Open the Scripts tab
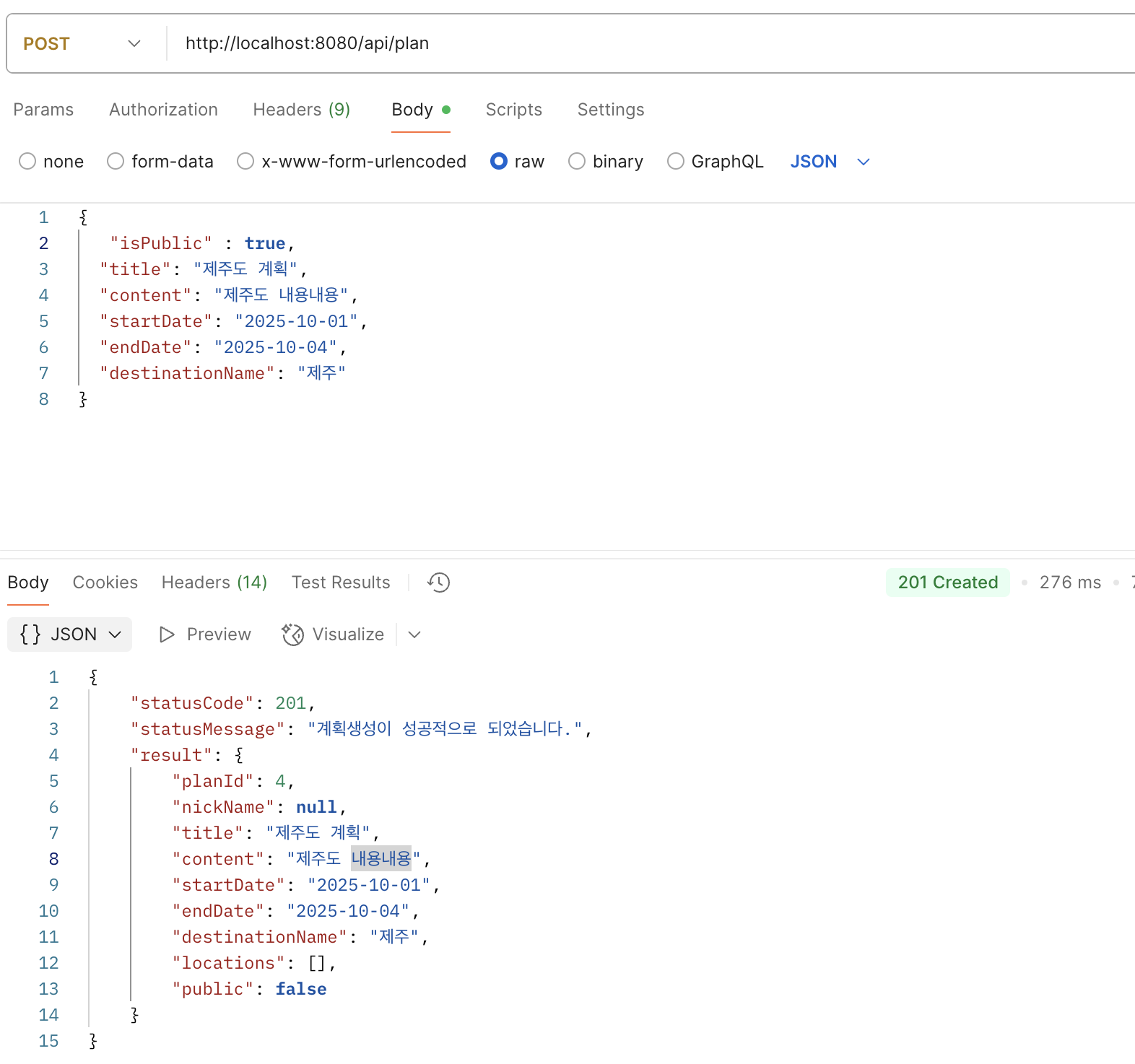Image resolution: width=1135 pixels, height=1064 pixels. 513,110
